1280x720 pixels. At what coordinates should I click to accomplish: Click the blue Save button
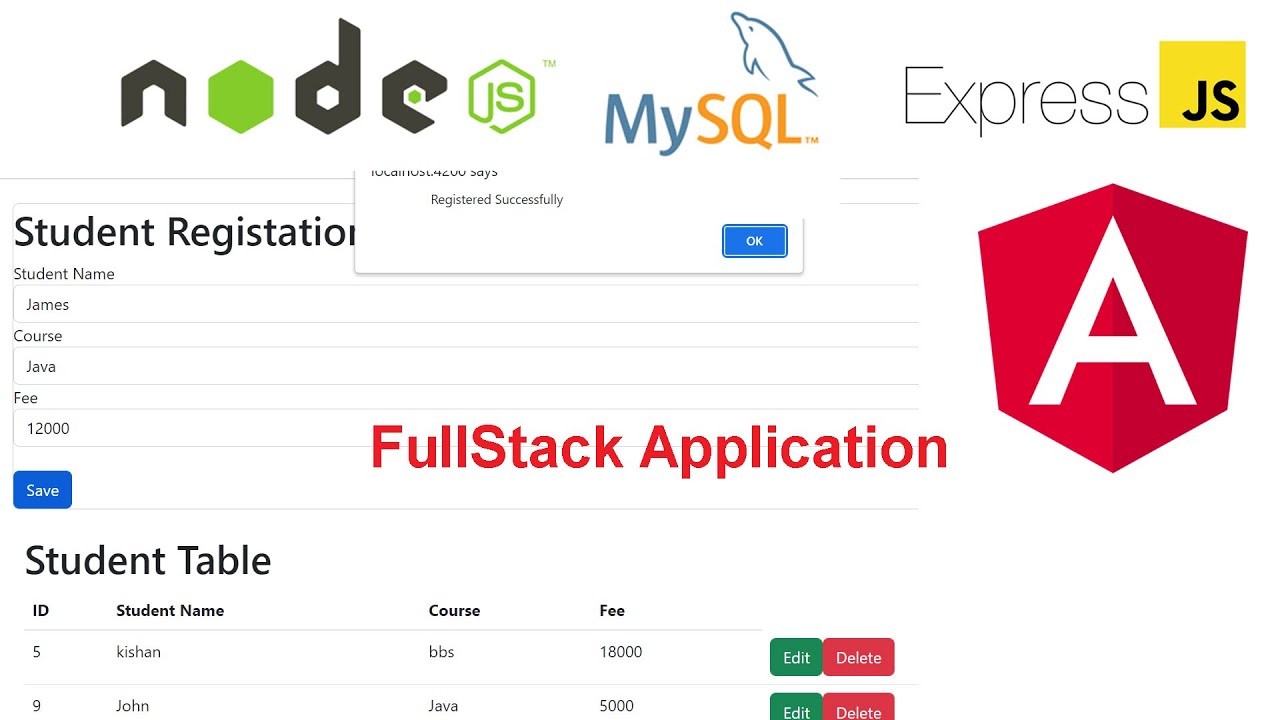click(42, 490)
